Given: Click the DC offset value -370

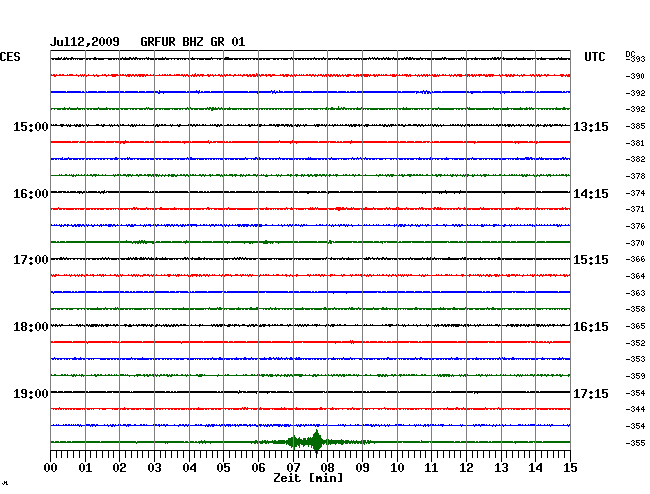Looking at the screenshot, I should 635,243.
